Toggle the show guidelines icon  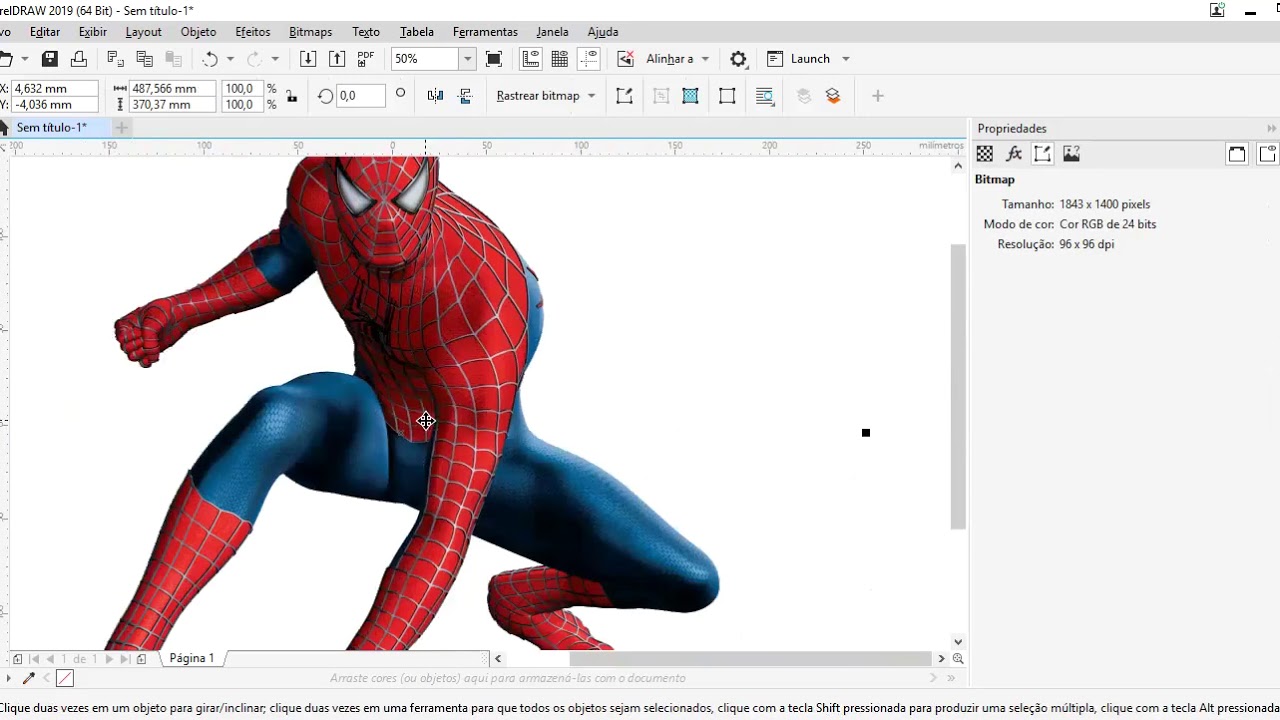pos(590,59)
